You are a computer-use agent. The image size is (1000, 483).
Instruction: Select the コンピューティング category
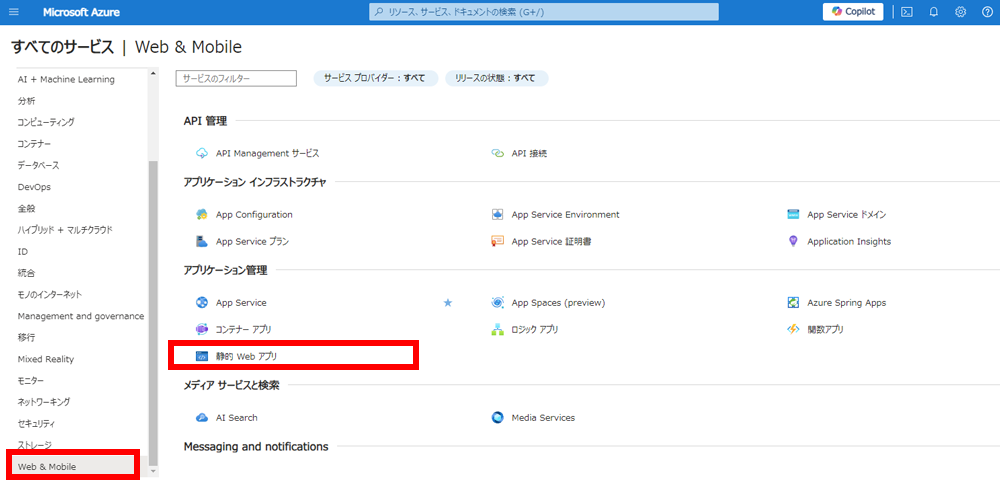click(x=46, y=123)
